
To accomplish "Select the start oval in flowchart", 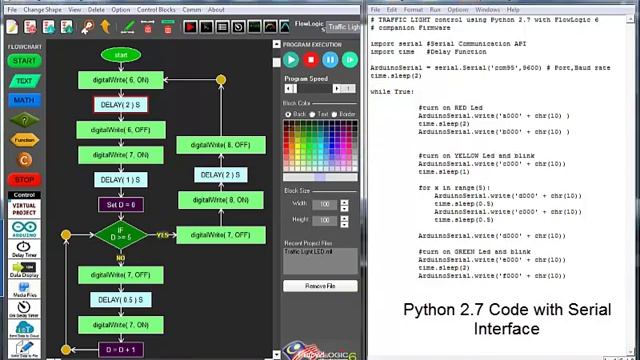I will pos(121,55).
